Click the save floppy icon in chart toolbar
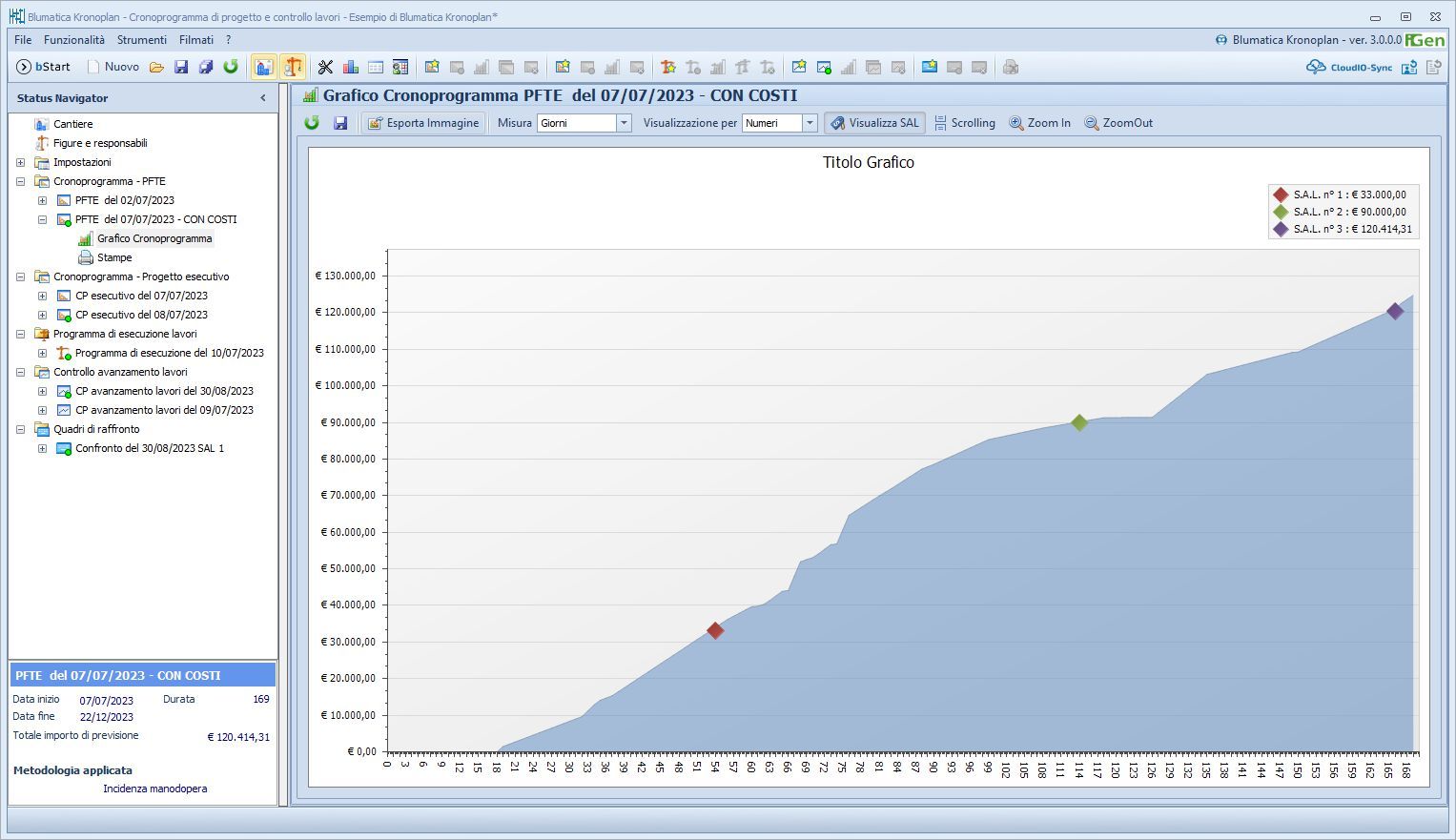Viewport: 1456px width, 840px height. point(340,123)
